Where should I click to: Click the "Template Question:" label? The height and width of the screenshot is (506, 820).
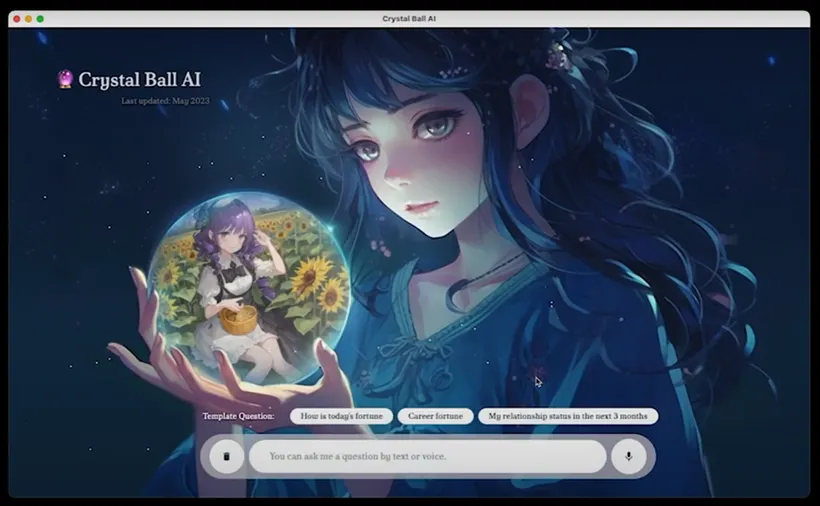coord(238,416)
